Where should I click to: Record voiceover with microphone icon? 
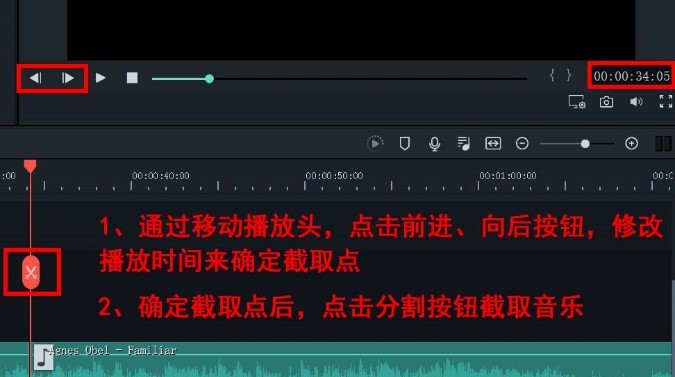click(434, 144)
